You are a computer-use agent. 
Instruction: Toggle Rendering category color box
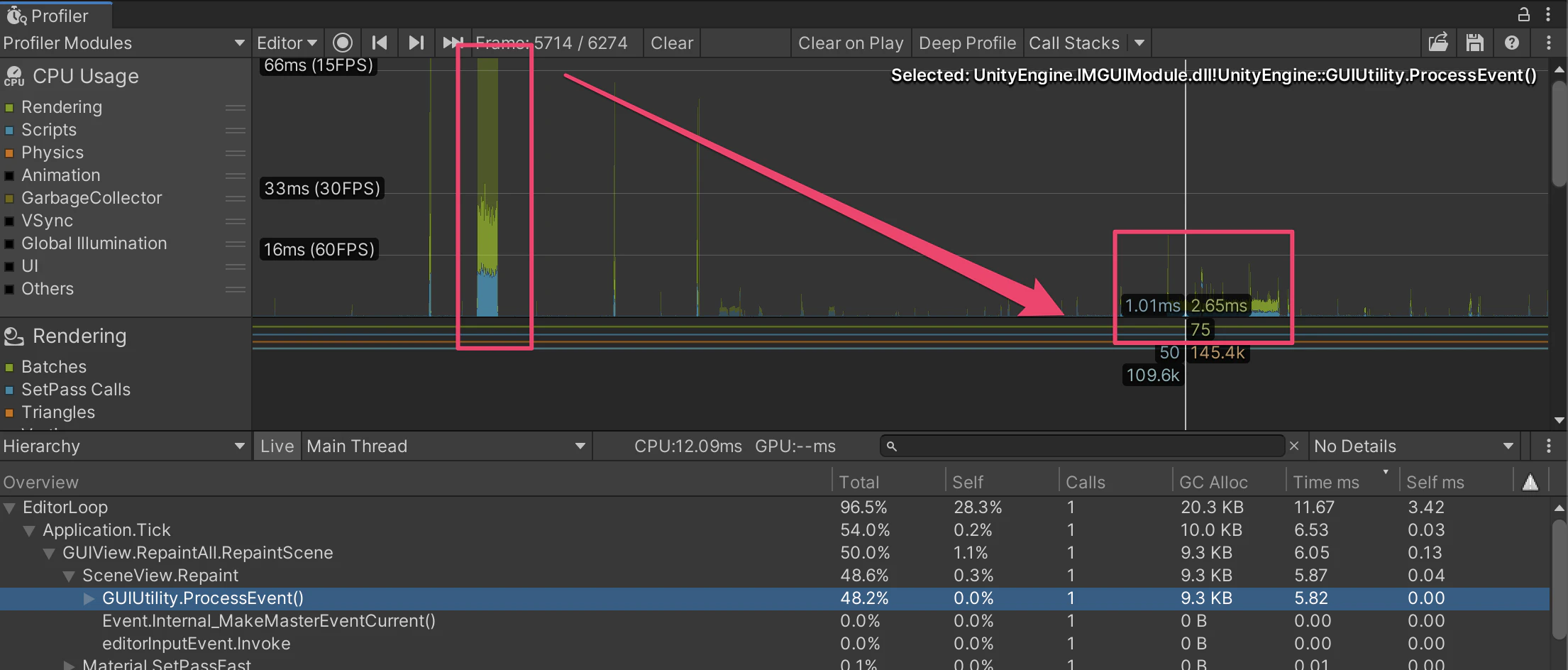[9, 108]
